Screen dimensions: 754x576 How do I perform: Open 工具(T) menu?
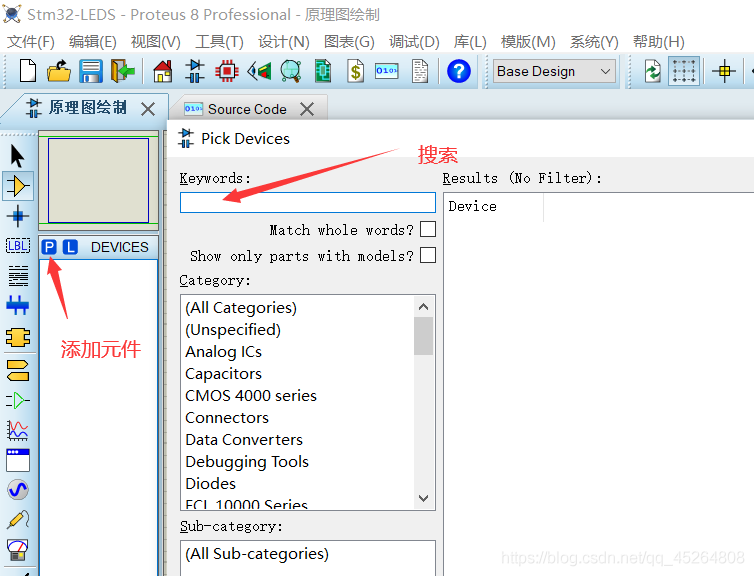(x=219, y=42)
